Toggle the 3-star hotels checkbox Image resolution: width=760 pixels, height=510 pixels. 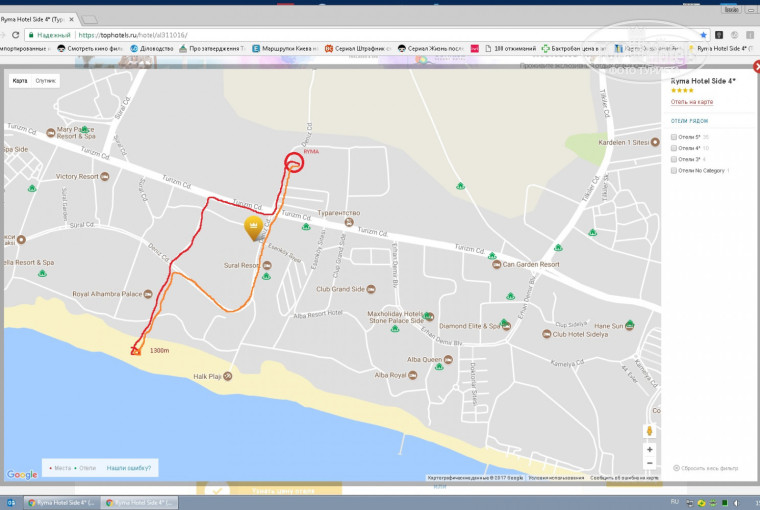[674, 159]
